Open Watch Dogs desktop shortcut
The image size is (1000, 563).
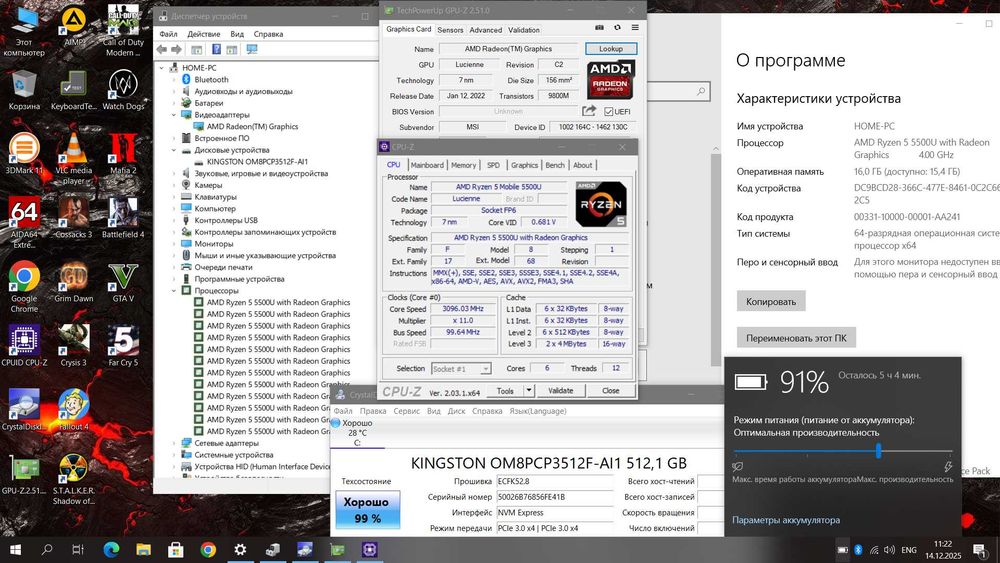coord(123,91)
